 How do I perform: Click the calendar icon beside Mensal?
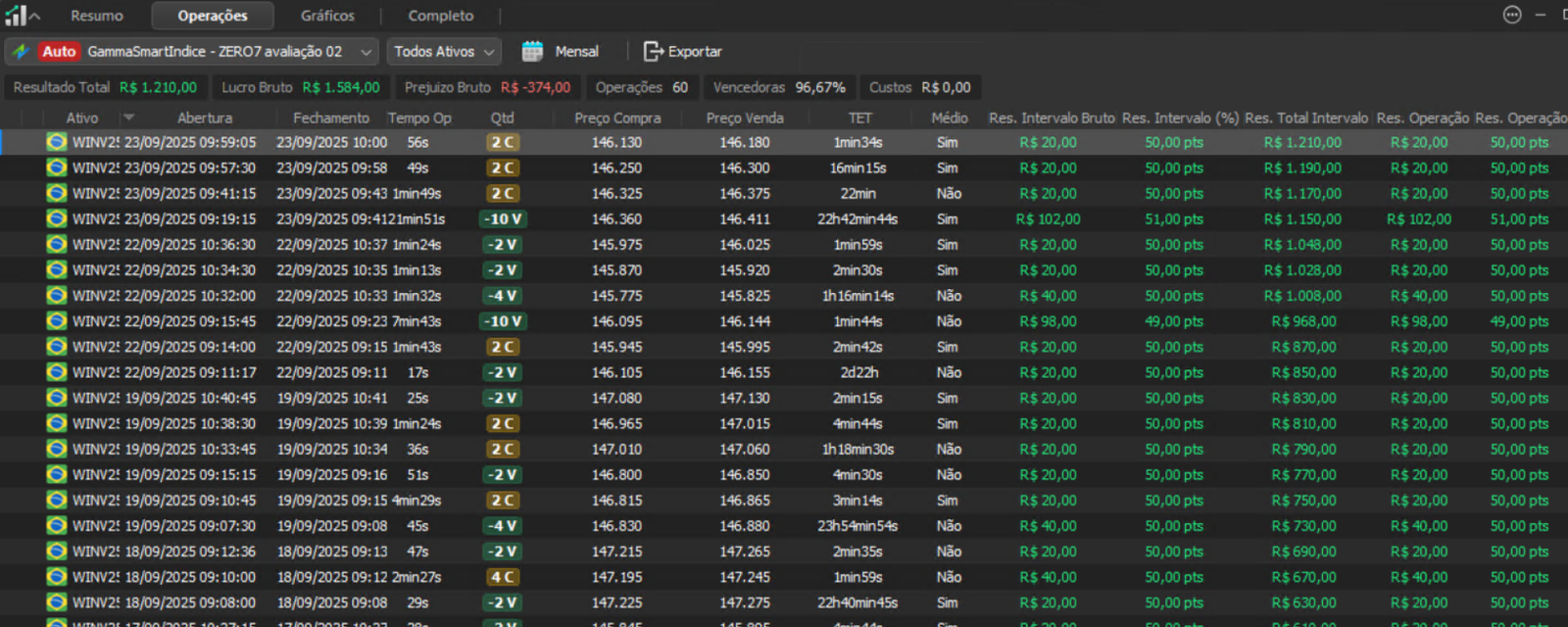(532, 52)
